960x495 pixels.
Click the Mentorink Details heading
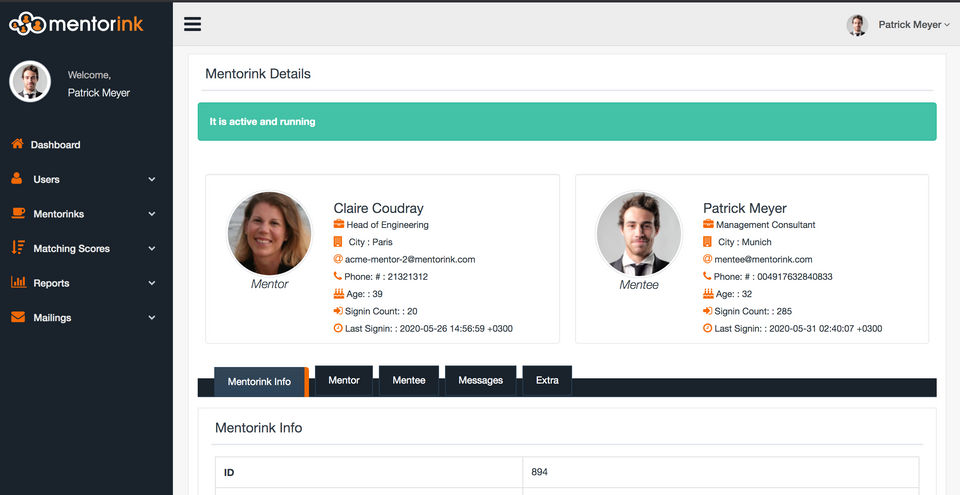[258, 74]
